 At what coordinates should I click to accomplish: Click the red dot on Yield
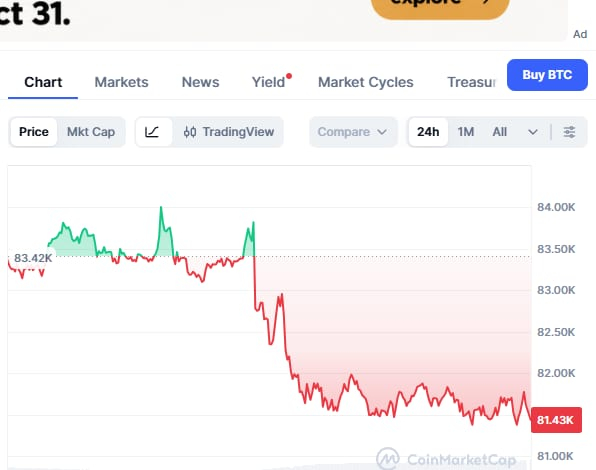click(x=289, y=76)
